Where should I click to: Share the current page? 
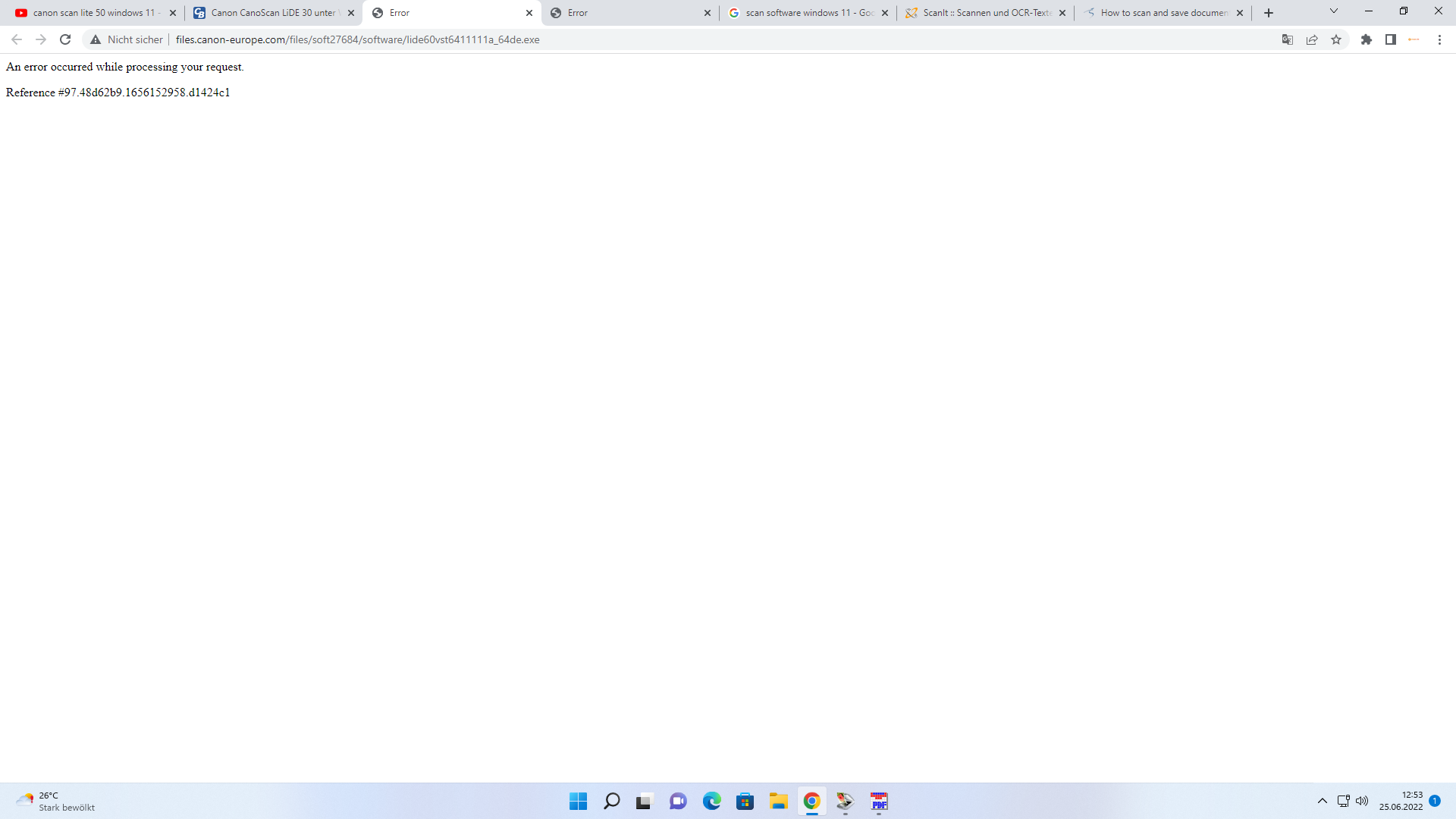tap(1312, 39)
